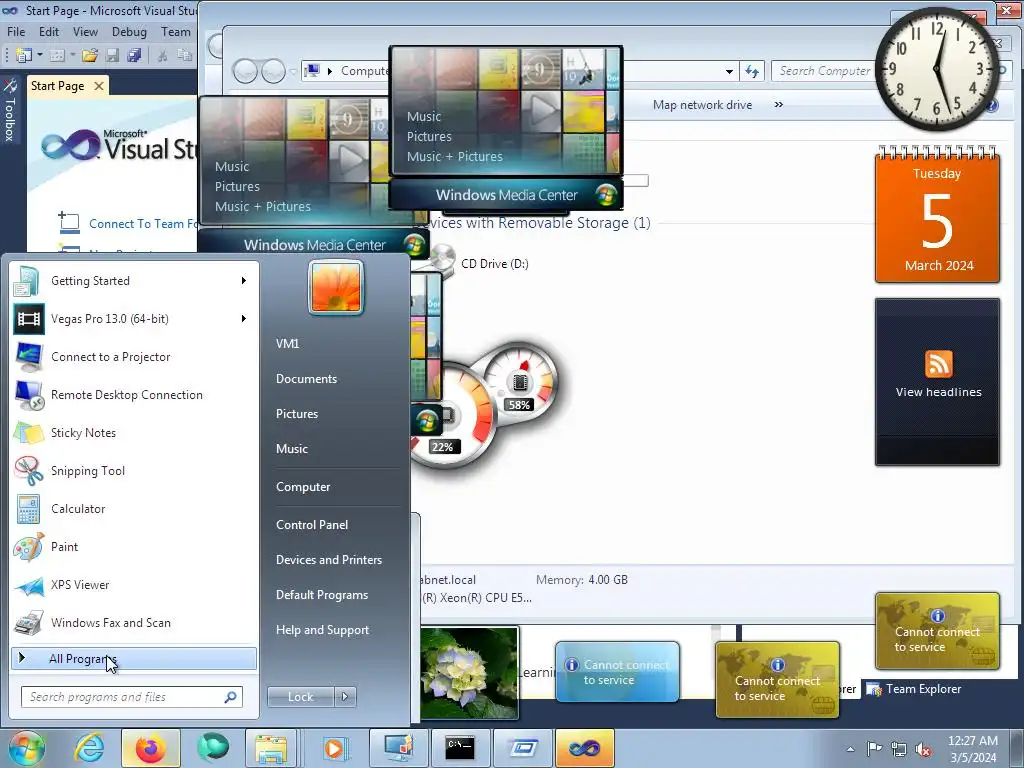The width and height of the screenshot is (1024, 768).
Task: Click the Windows Start orb
Action: click(x=26, y=748)
